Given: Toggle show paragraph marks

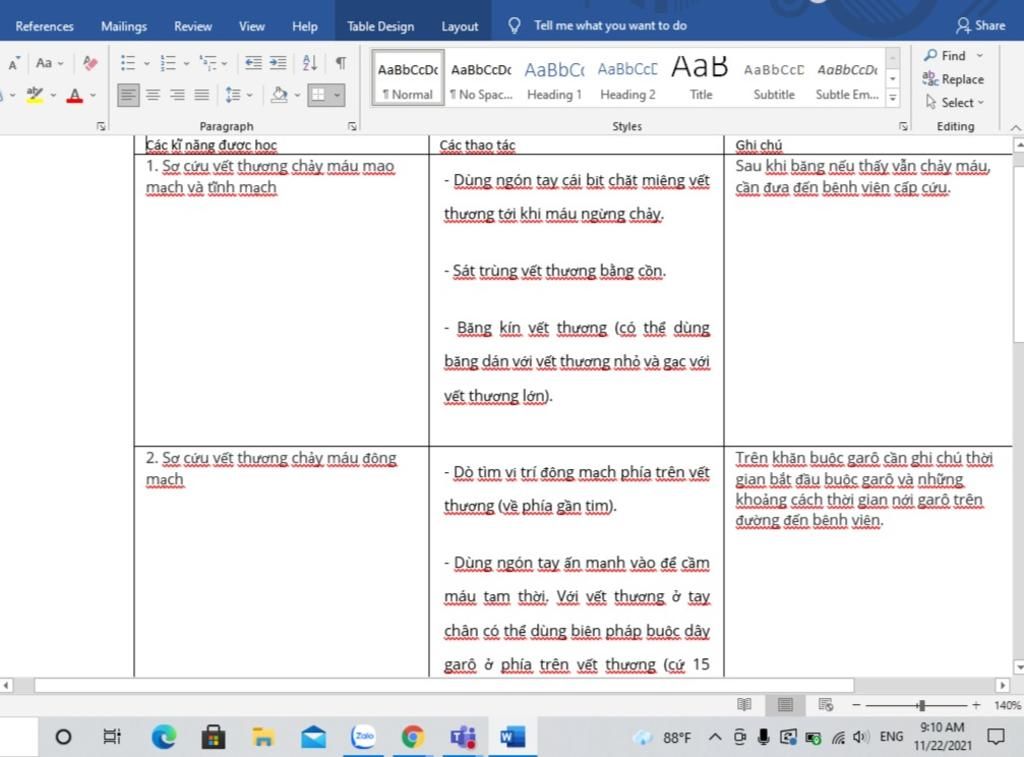Looking at the screenshot, I should pyautogui.click(x=340, y=63).
